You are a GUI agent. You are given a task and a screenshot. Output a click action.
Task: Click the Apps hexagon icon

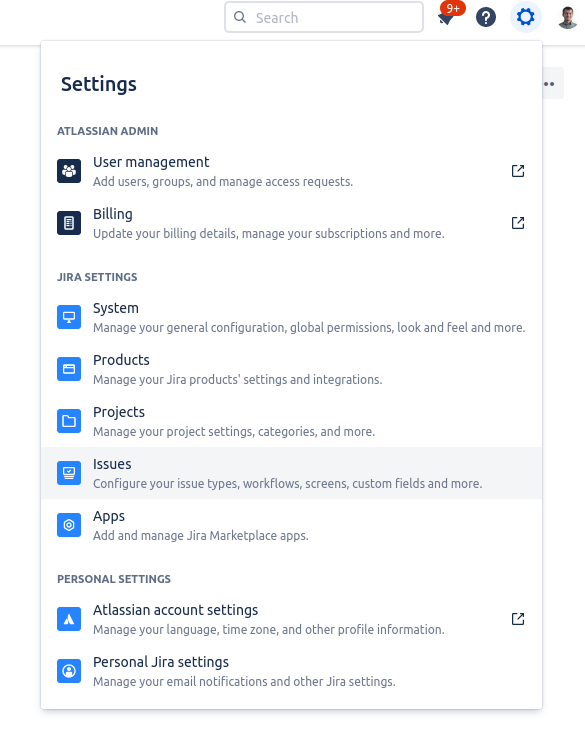click(x=69, y=525)
